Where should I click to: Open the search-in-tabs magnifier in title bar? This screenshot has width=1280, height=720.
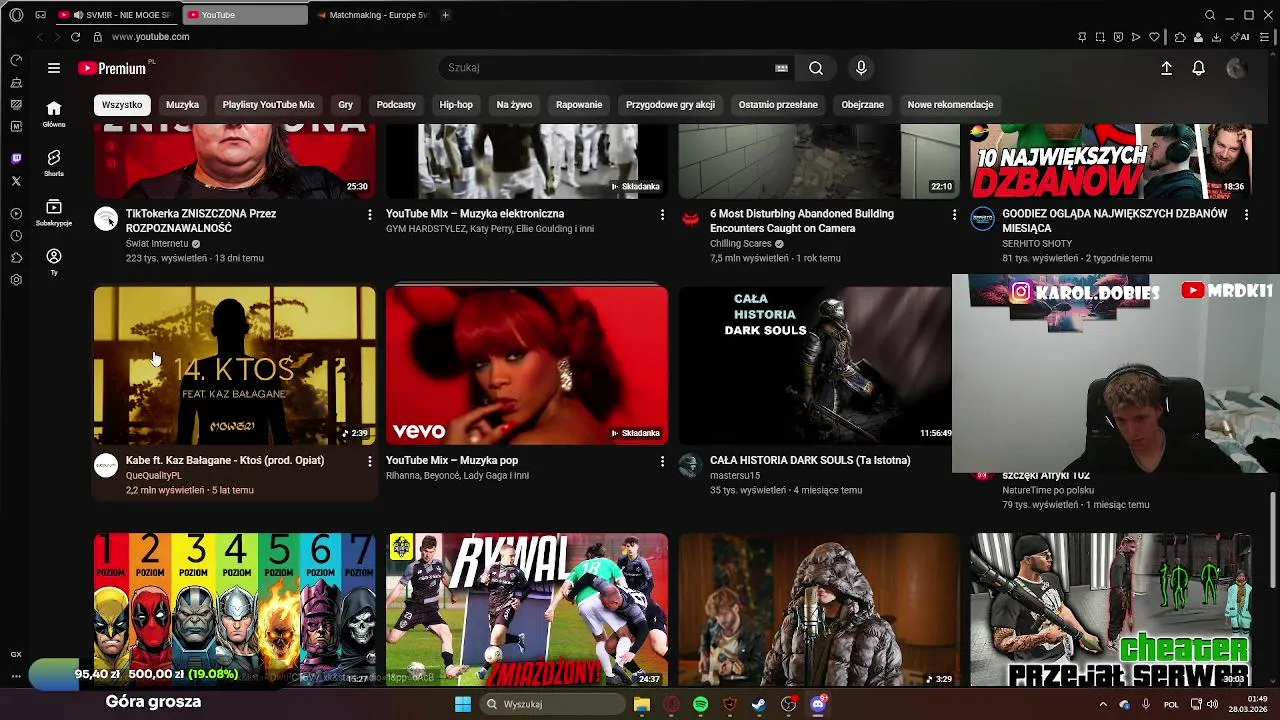[1210, 15]
